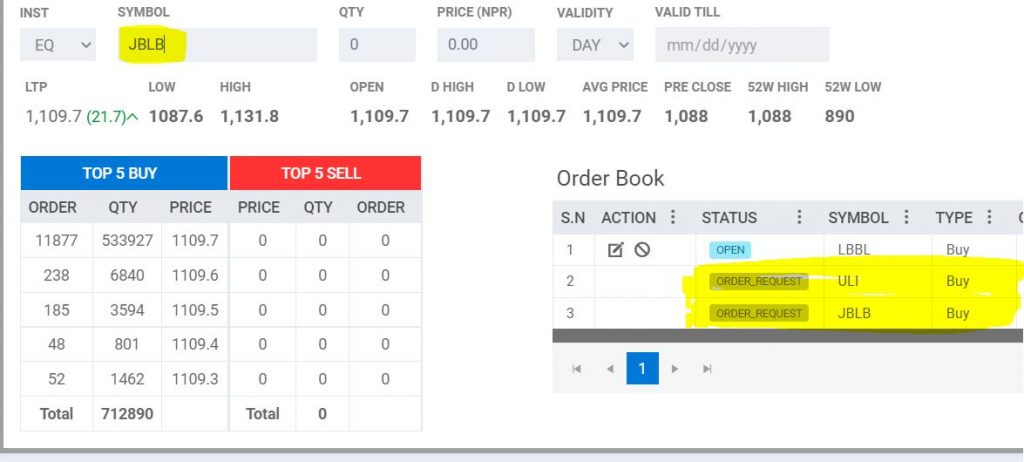Cancel the LBBL order with circle-slash icon
Viewport: 1024px width, 462px height.
(642, 250)
